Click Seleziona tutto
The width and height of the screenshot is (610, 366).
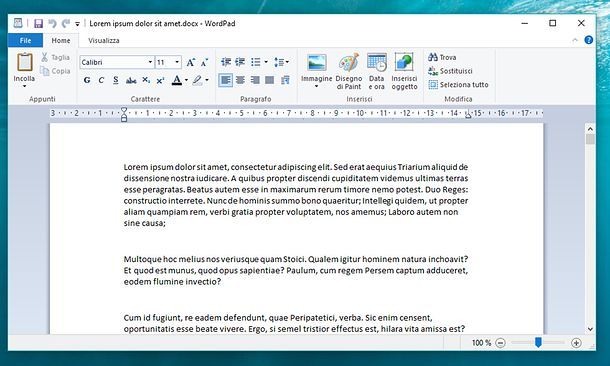point(458,84)
